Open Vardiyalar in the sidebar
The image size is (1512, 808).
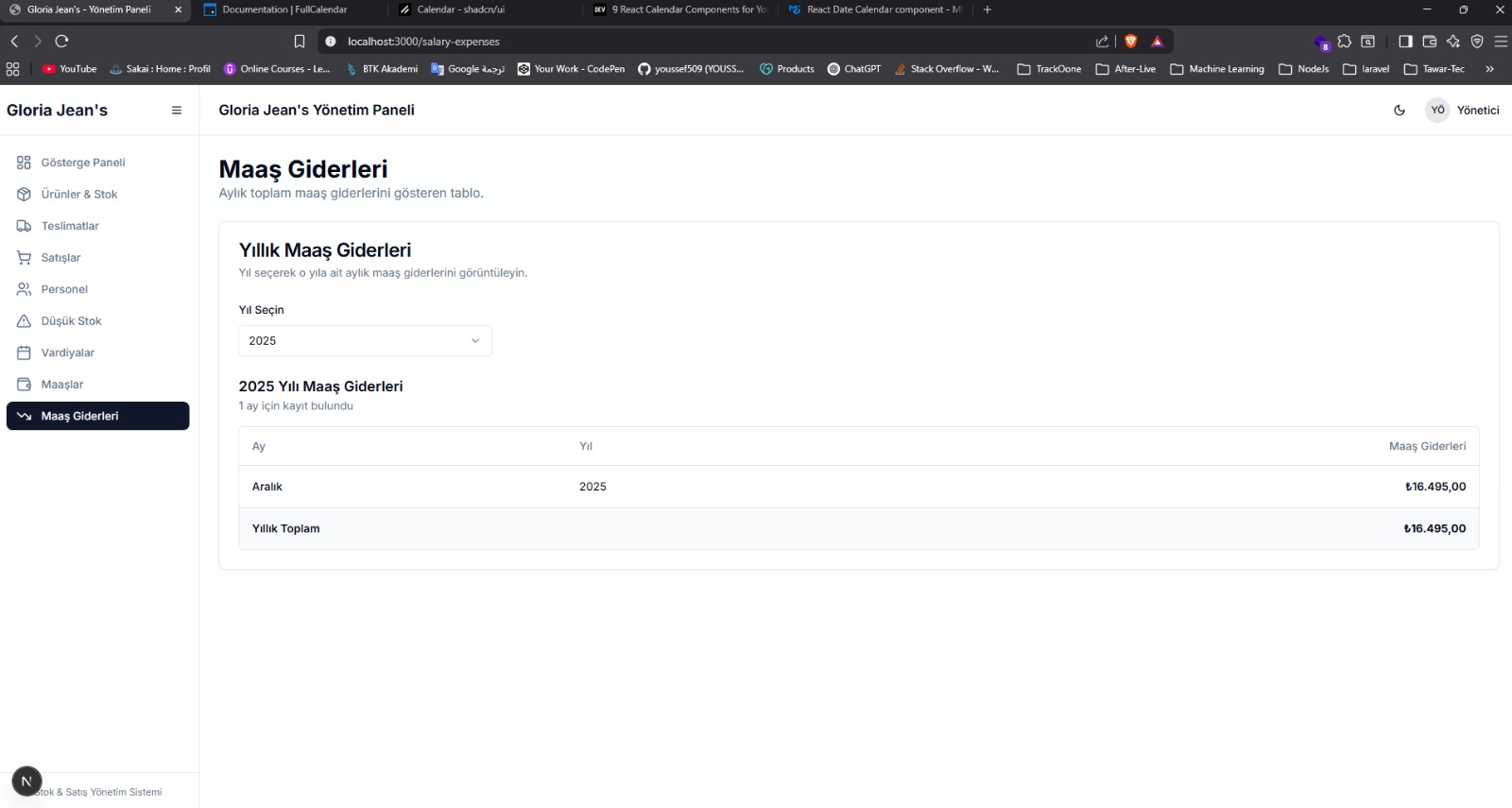[x=98, y=352]
